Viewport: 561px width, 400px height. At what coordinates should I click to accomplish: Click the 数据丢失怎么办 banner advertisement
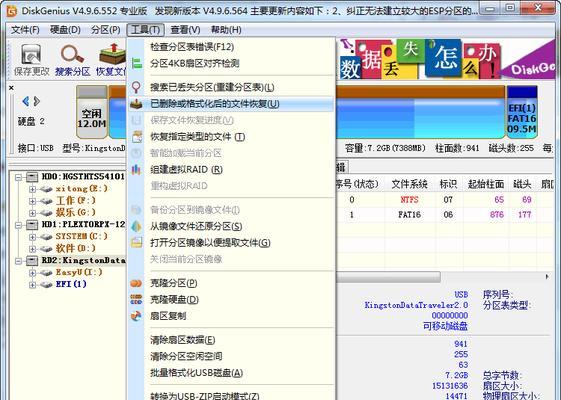coord(446,59)
